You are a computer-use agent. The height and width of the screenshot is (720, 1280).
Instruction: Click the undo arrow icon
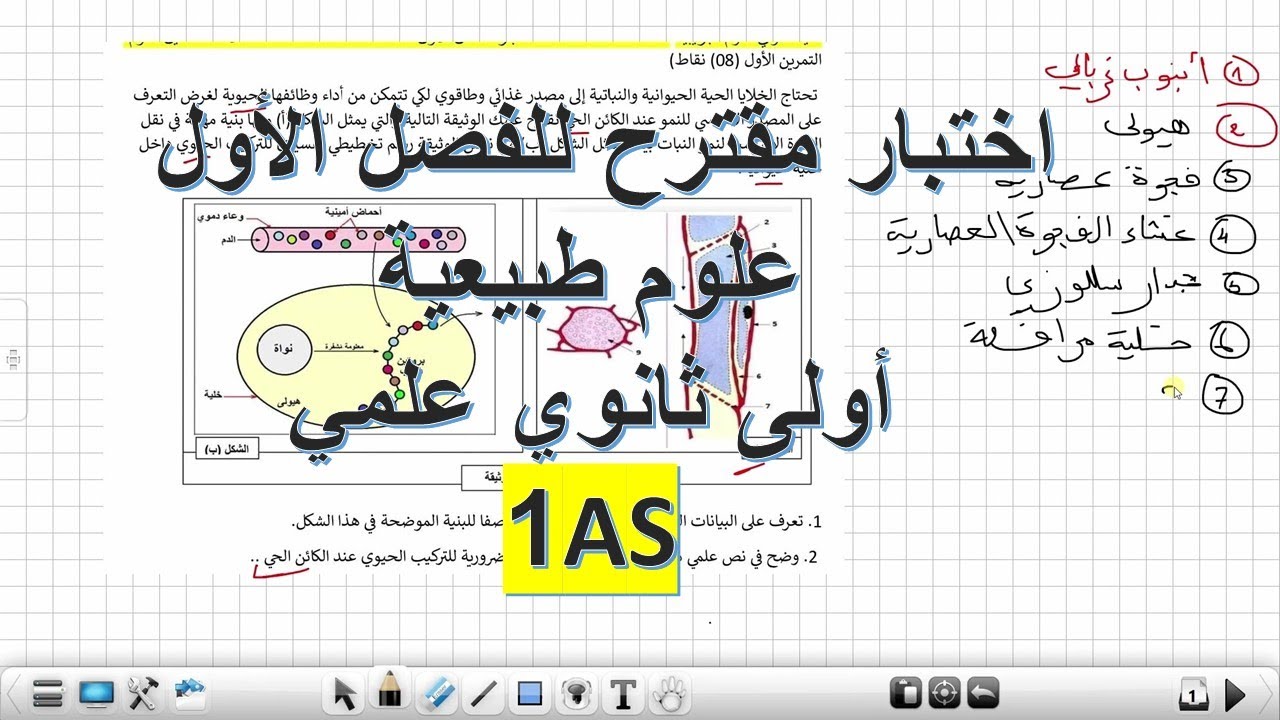[x=984, y=692]
